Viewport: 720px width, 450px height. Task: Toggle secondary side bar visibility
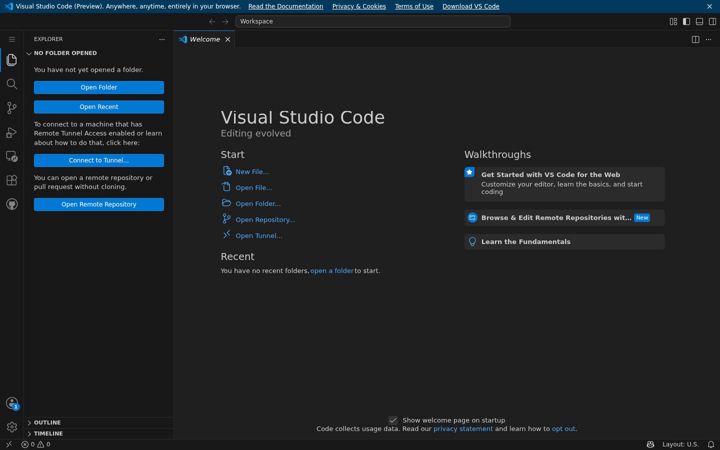point(712,22)
